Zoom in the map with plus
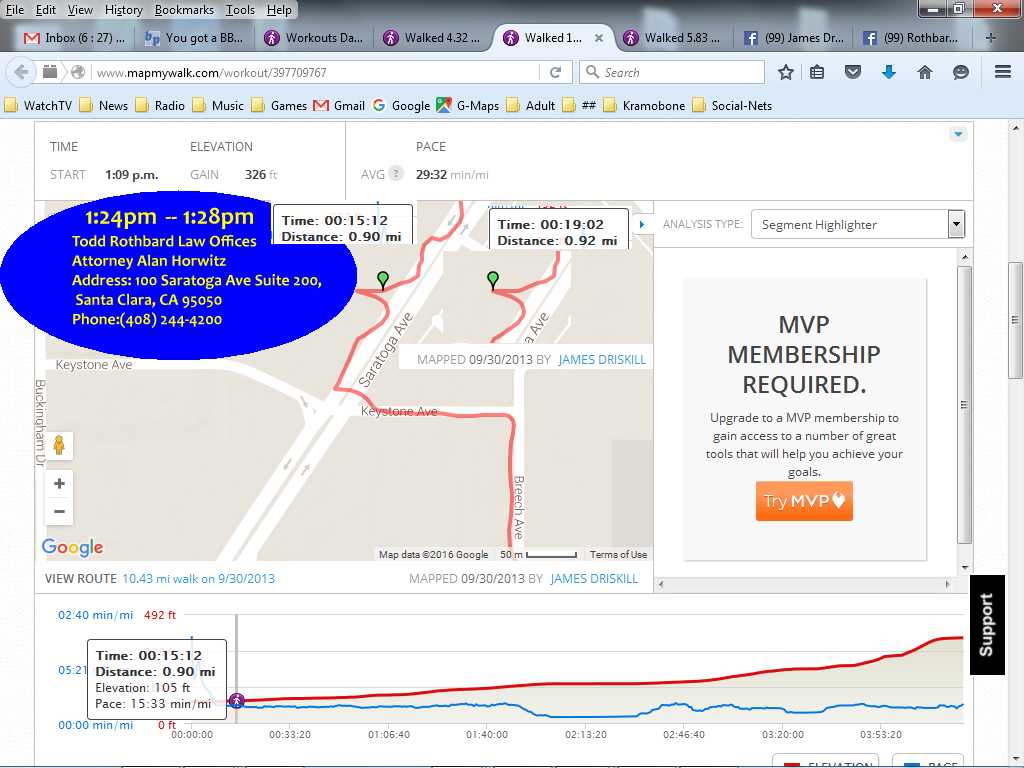The image size is (1024, 768). [x=59, y=484]
